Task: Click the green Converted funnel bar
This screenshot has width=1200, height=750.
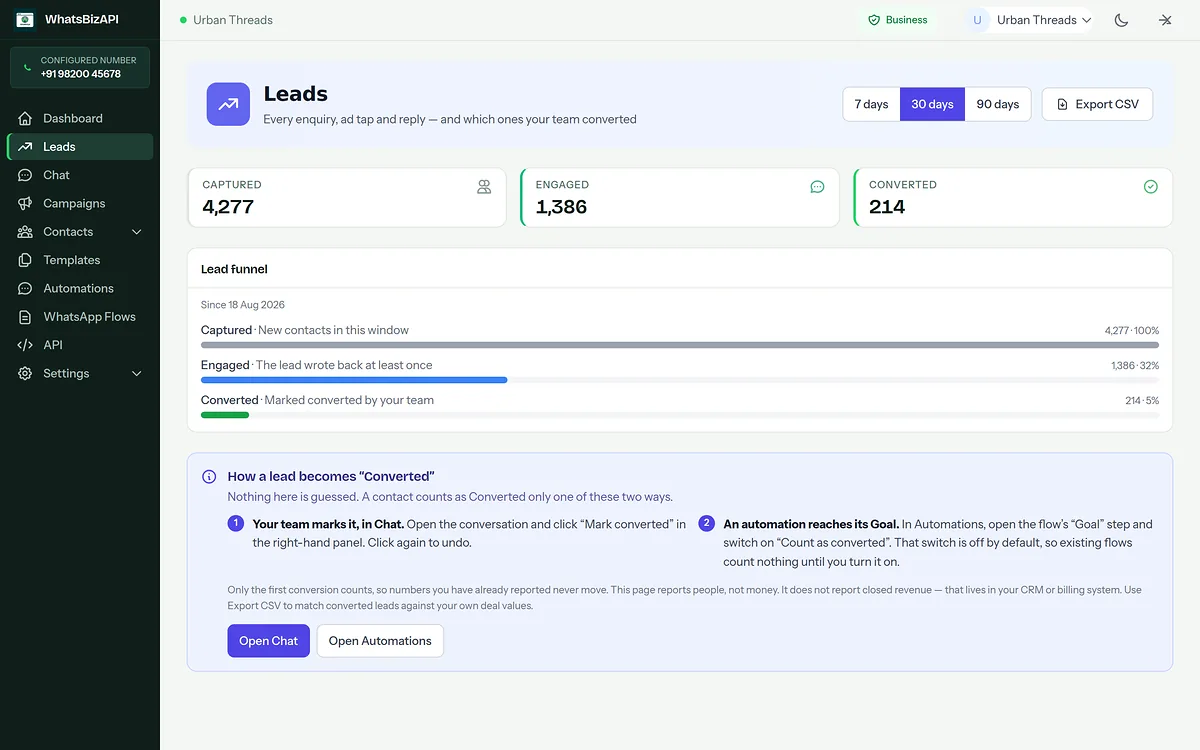Action: [225, 415]
